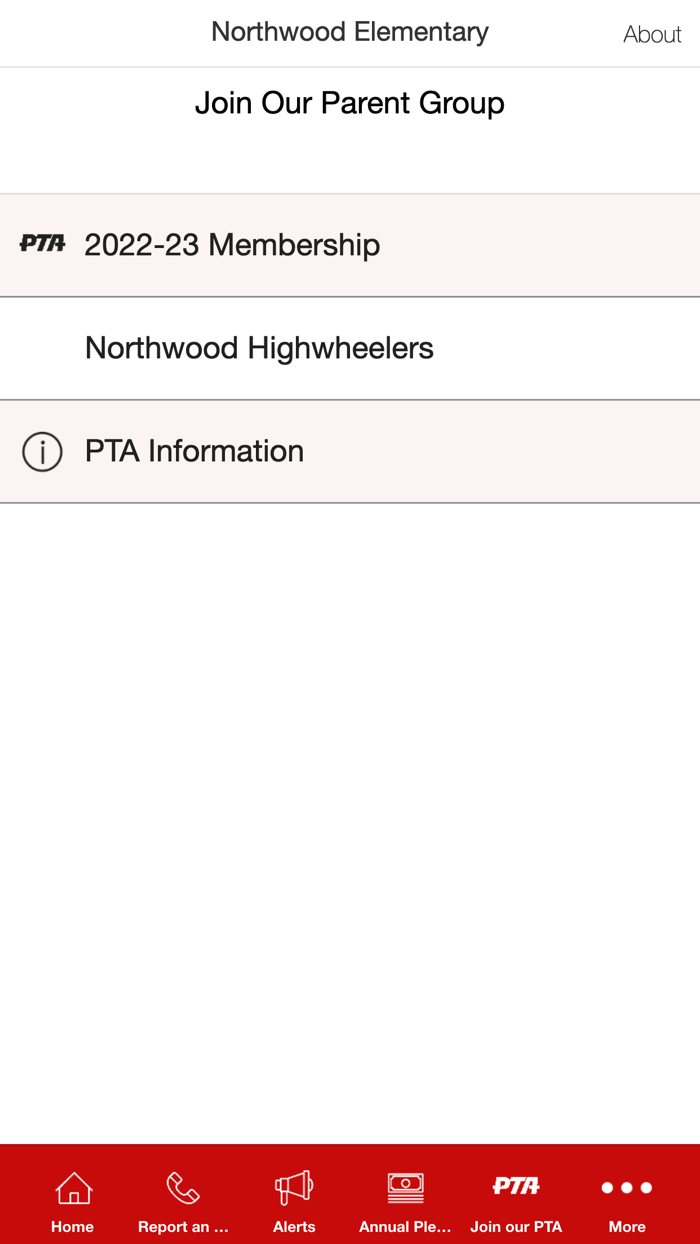Image resolution: width=700 pixels, height=1244 pixels.
Task: Open the About page
Action: (x=652, y=33)
